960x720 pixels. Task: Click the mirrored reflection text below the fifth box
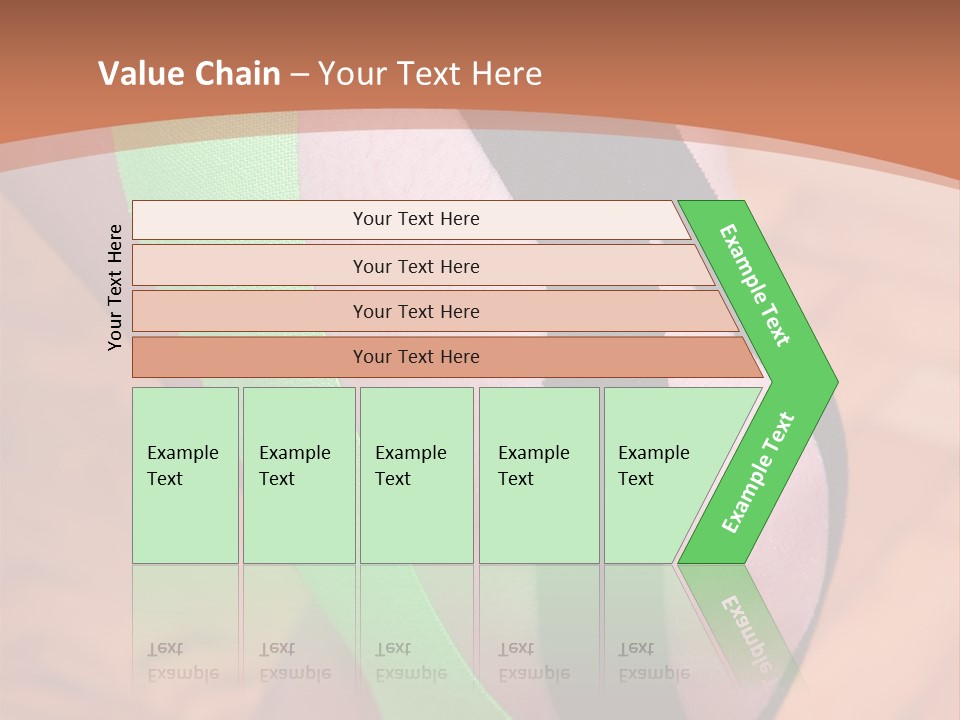tap(654, 661)
